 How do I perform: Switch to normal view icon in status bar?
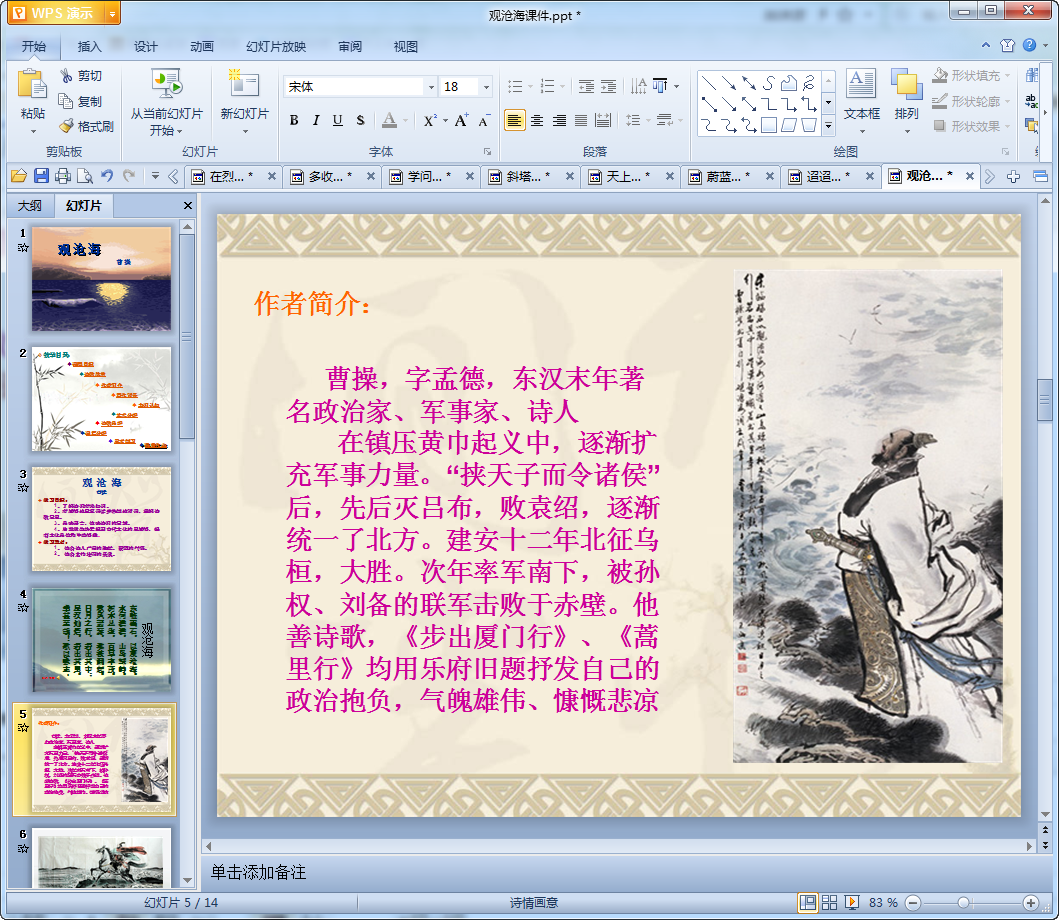pos(807,902)
